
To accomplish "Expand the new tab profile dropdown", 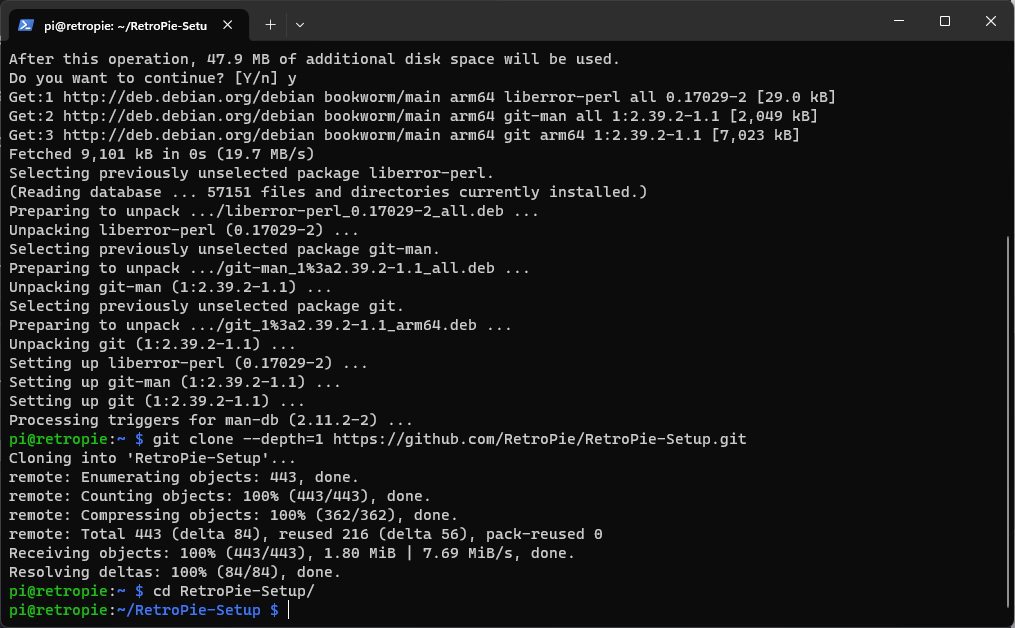I will (x=300, y=24).
